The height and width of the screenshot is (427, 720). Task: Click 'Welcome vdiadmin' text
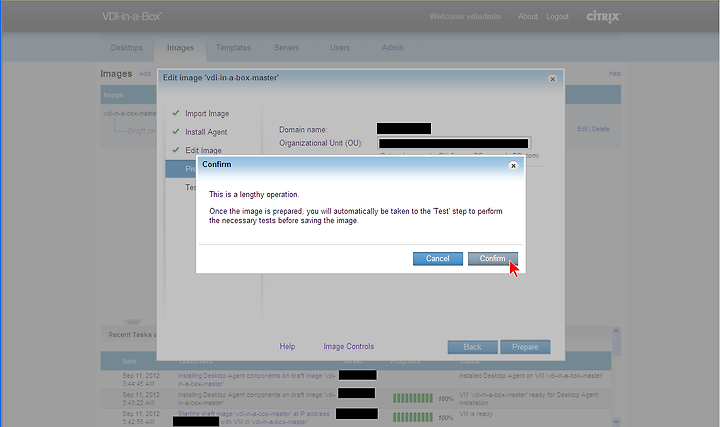[465, 17]
